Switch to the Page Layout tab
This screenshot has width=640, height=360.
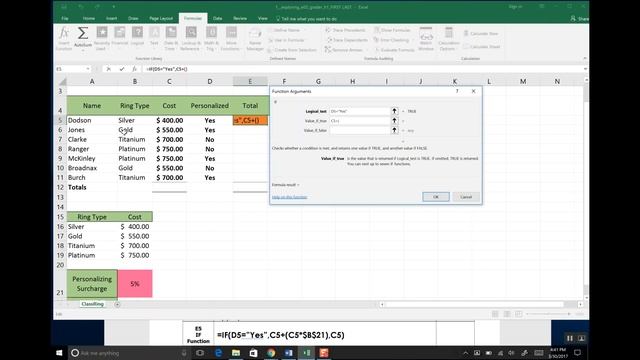161,18
